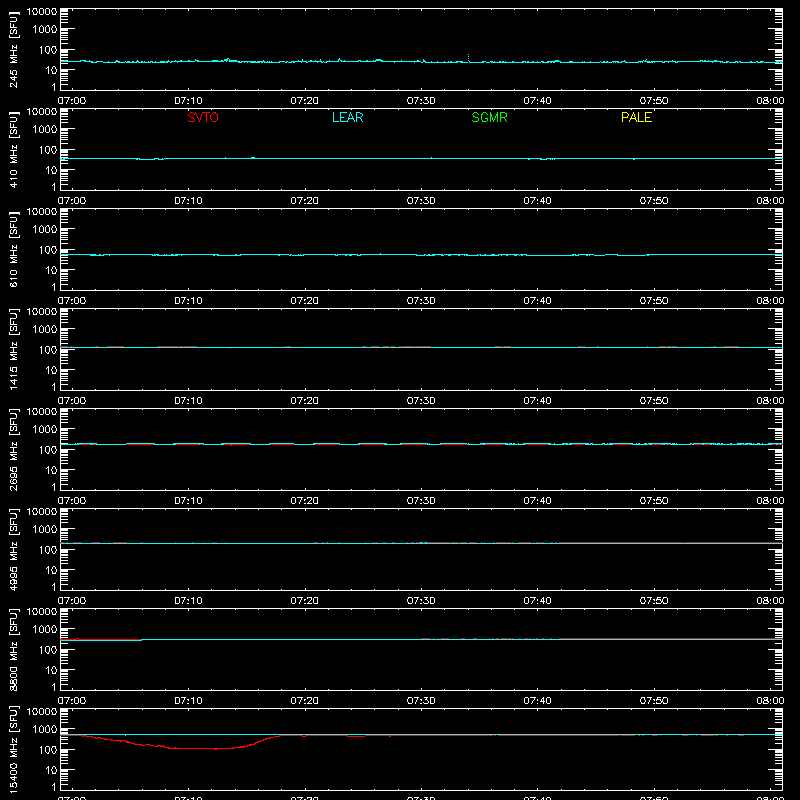Select the 15400 MHz [SFU] axis title
Viewport: 800px width, 800px height.
[x=13, y=749]
